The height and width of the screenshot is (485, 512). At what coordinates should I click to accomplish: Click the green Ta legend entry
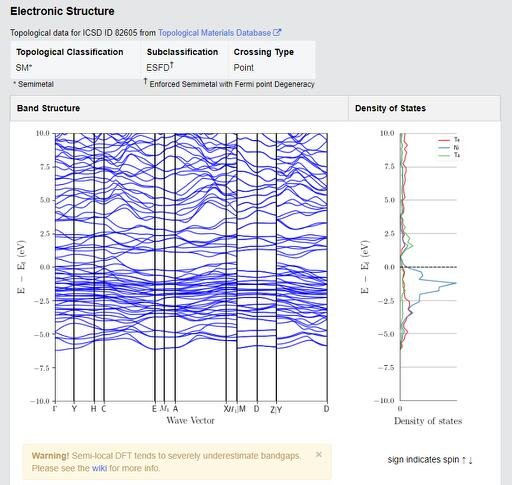tap(448, 155)
